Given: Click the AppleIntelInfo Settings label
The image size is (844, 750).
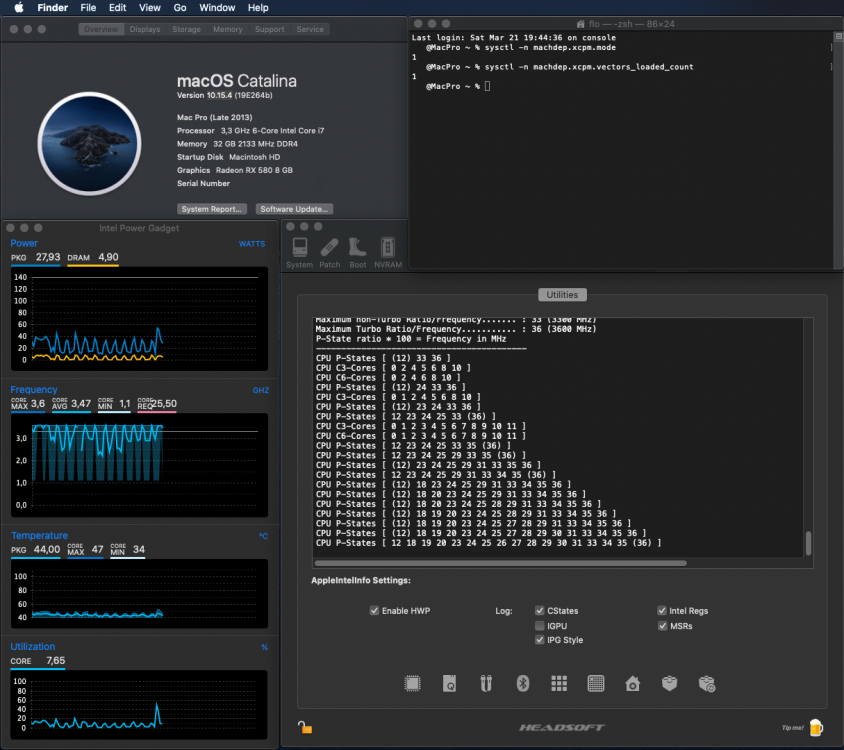Looking at the screenshot, I should click(x=361, y=580).
